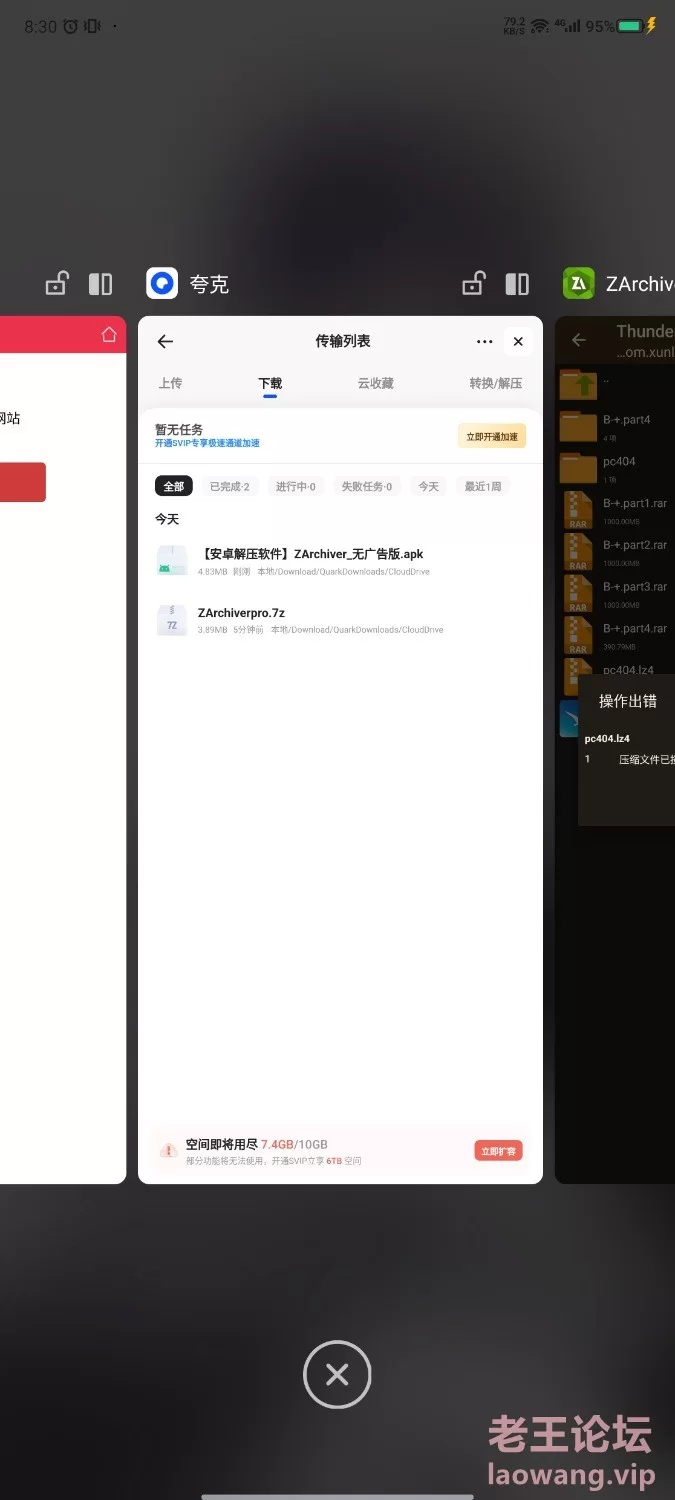Toggle lock for the Quark app card

[472, 284]
